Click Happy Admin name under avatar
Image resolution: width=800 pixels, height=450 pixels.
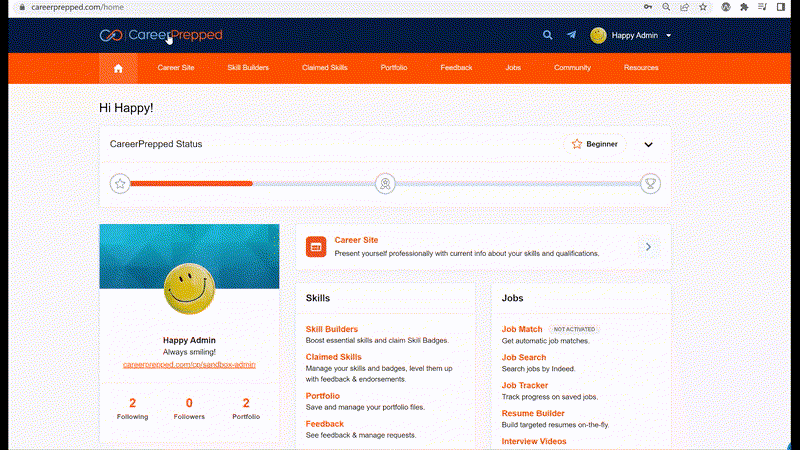pos(189,340)
